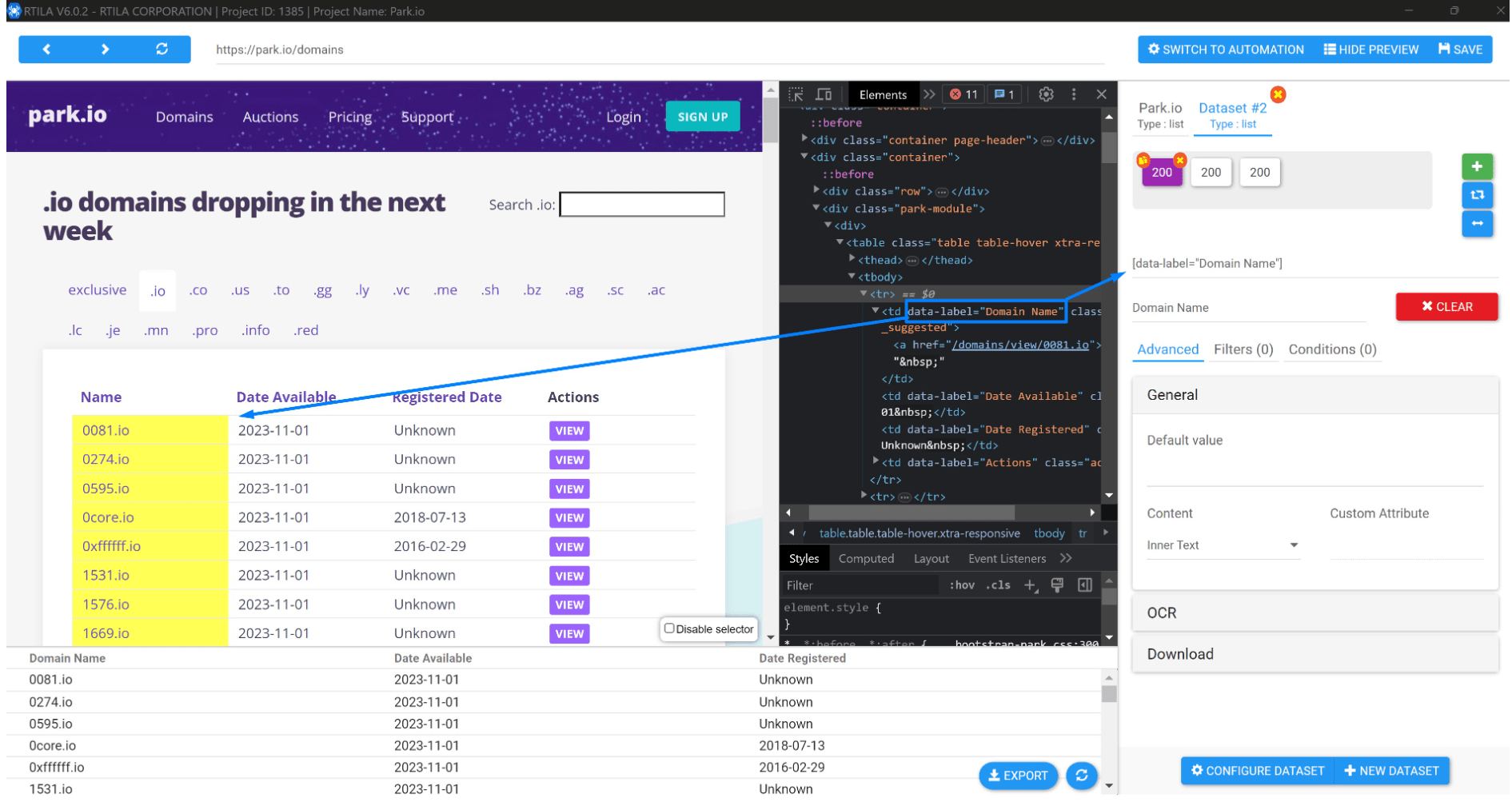Click the Domain Name field label input

(1248, 308)
